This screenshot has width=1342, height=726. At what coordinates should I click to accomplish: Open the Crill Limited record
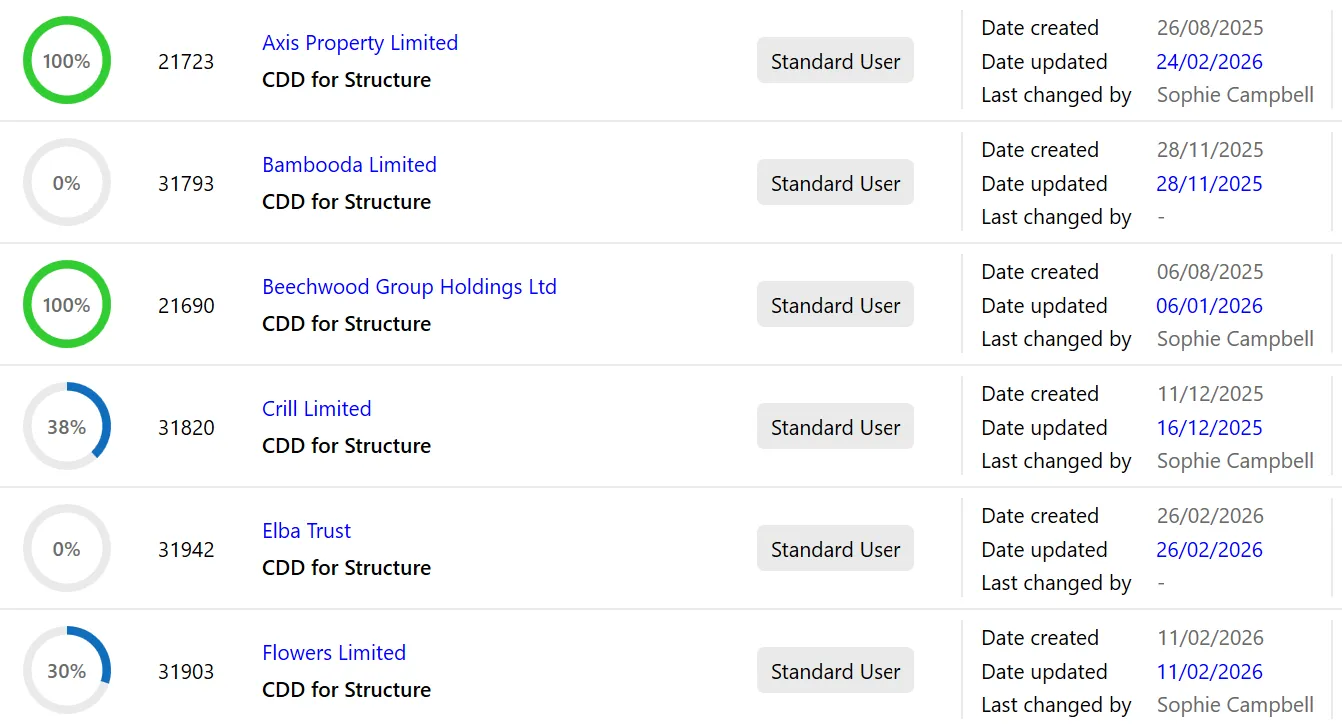316,408
